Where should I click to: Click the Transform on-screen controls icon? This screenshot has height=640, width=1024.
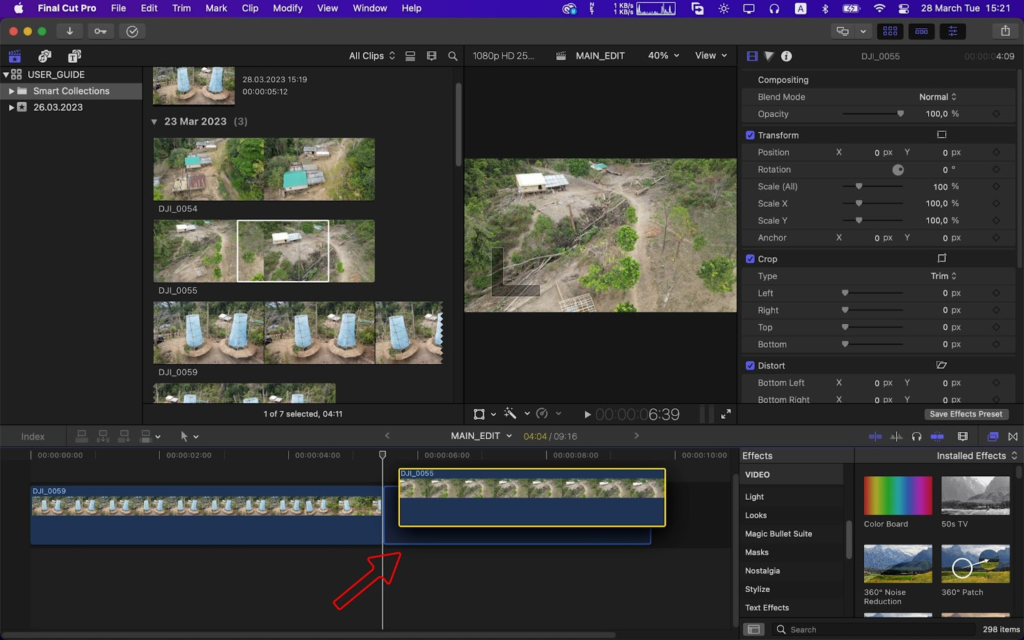(941, 135)
